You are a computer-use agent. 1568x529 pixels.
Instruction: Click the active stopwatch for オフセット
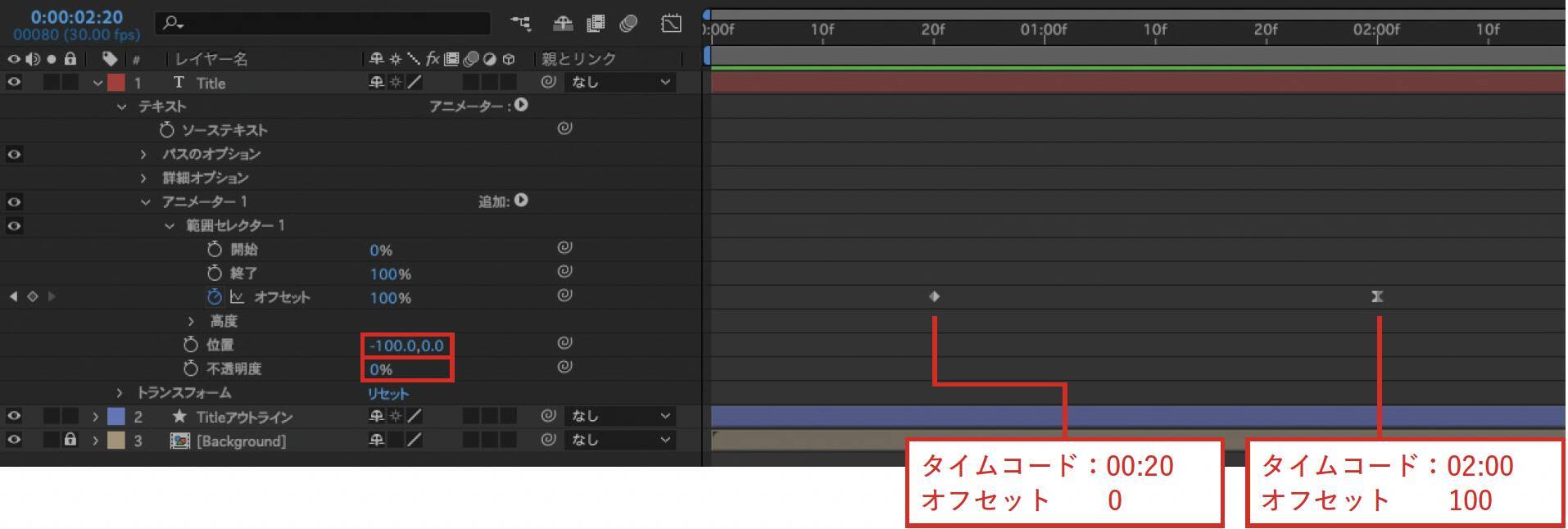coord(215,297)
